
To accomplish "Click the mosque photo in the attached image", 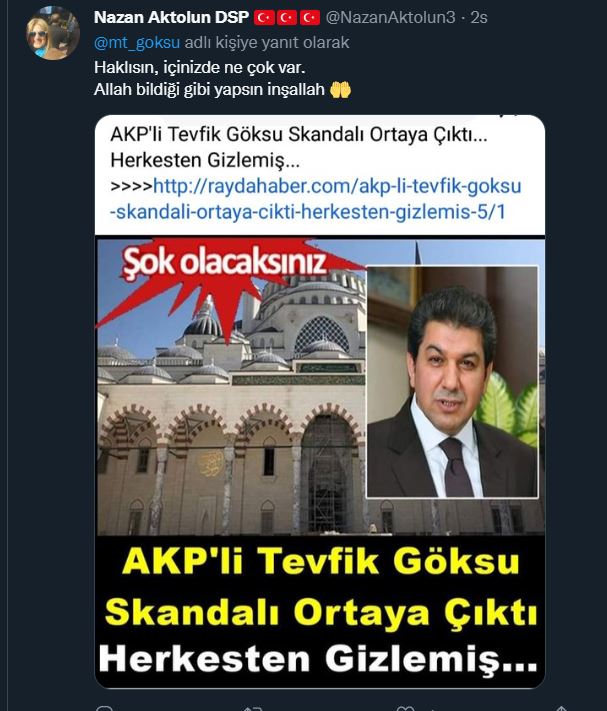I will 231,408.
